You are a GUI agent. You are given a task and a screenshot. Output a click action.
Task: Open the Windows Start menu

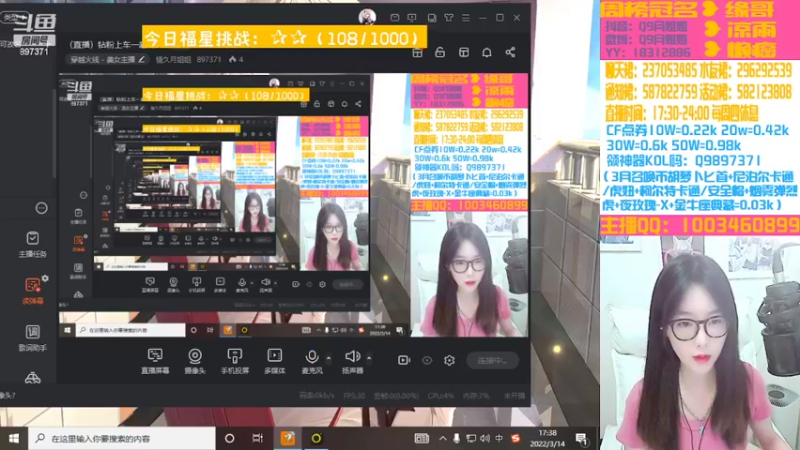[x=14, y=438]
